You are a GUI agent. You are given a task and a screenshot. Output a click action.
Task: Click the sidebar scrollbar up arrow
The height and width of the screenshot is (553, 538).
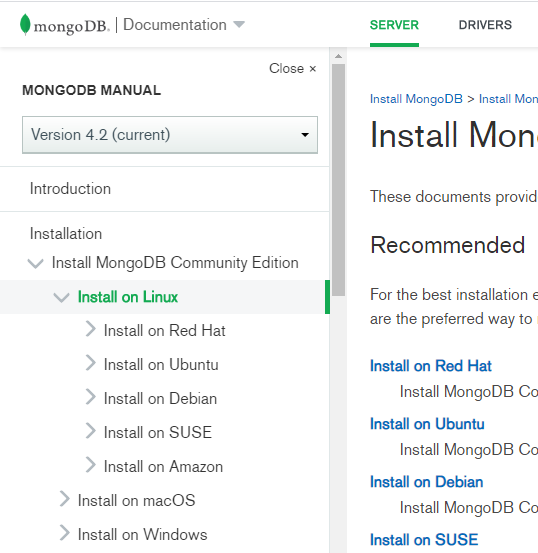click(338, 56)
